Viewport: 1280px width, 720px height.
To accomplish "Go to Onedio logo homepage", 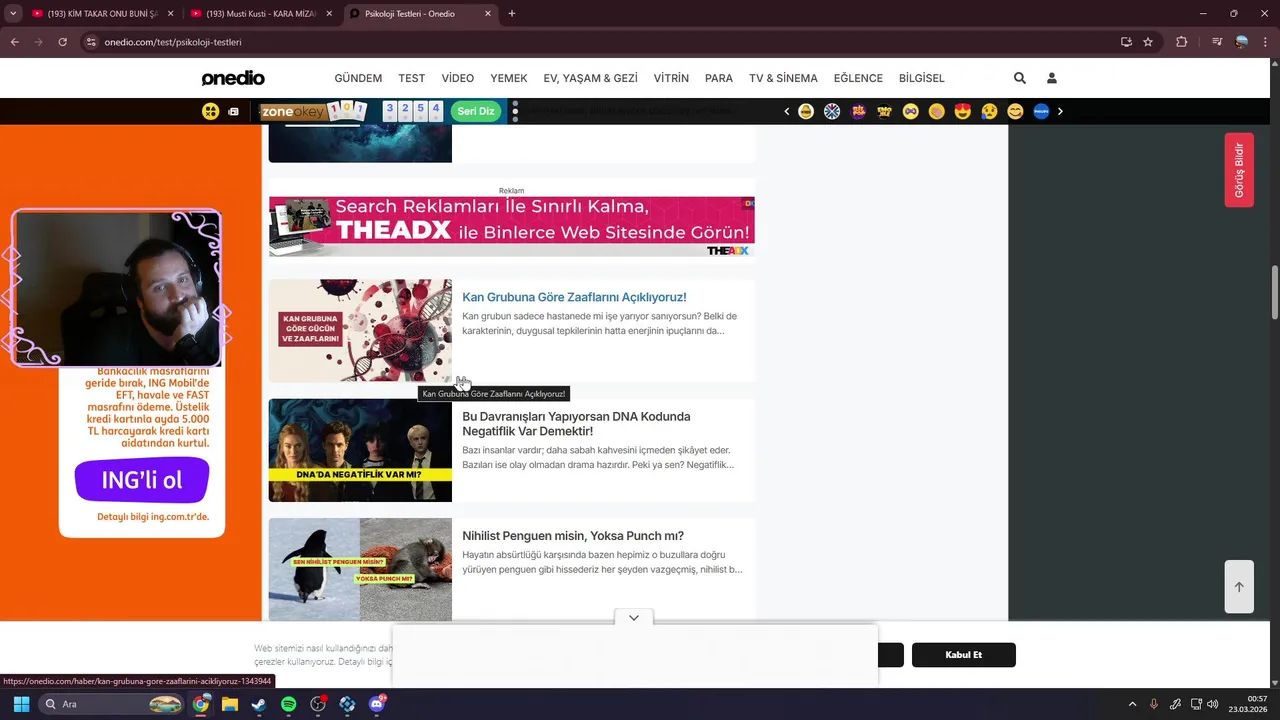I will point(233,78).
